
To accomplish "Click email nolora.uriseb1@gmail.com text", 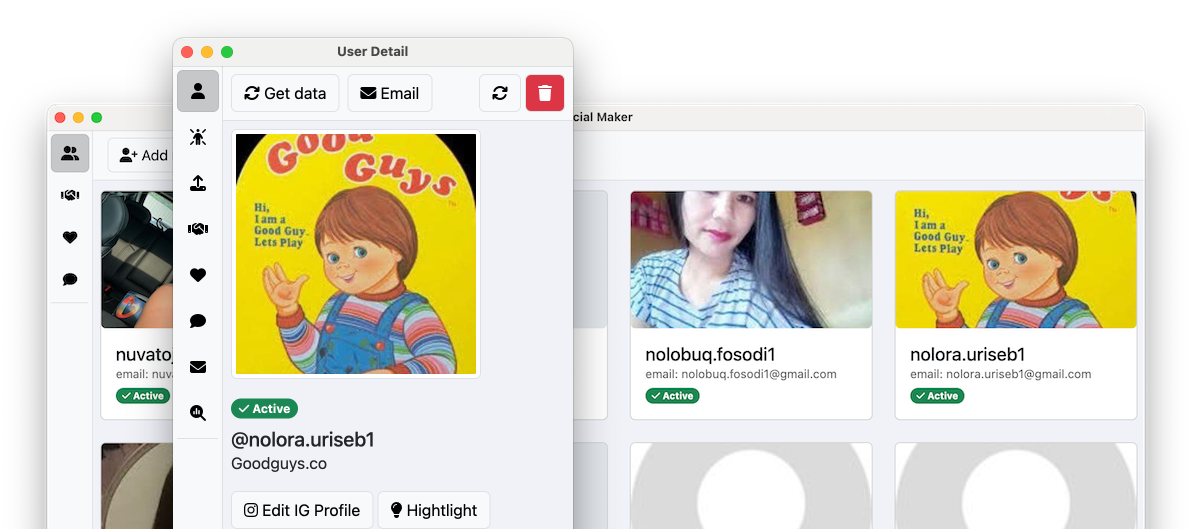I will pos(1000,374).
